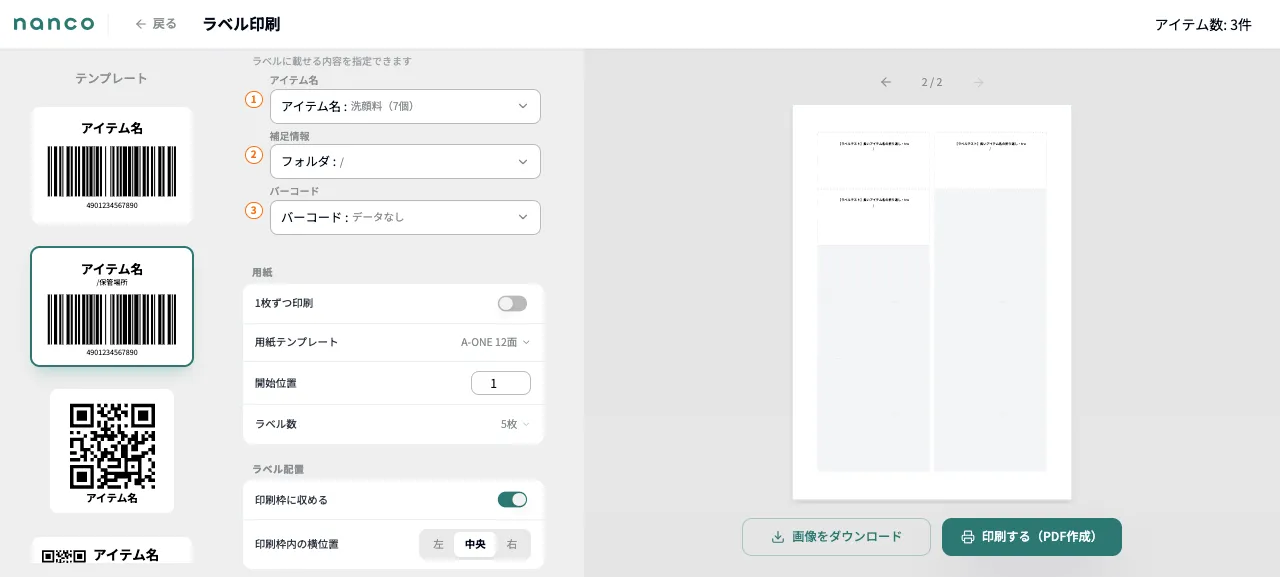The image size is (1280, 577).
Task: Open the ラベル数 5枚 dropdown
Action: coord(515,424)
